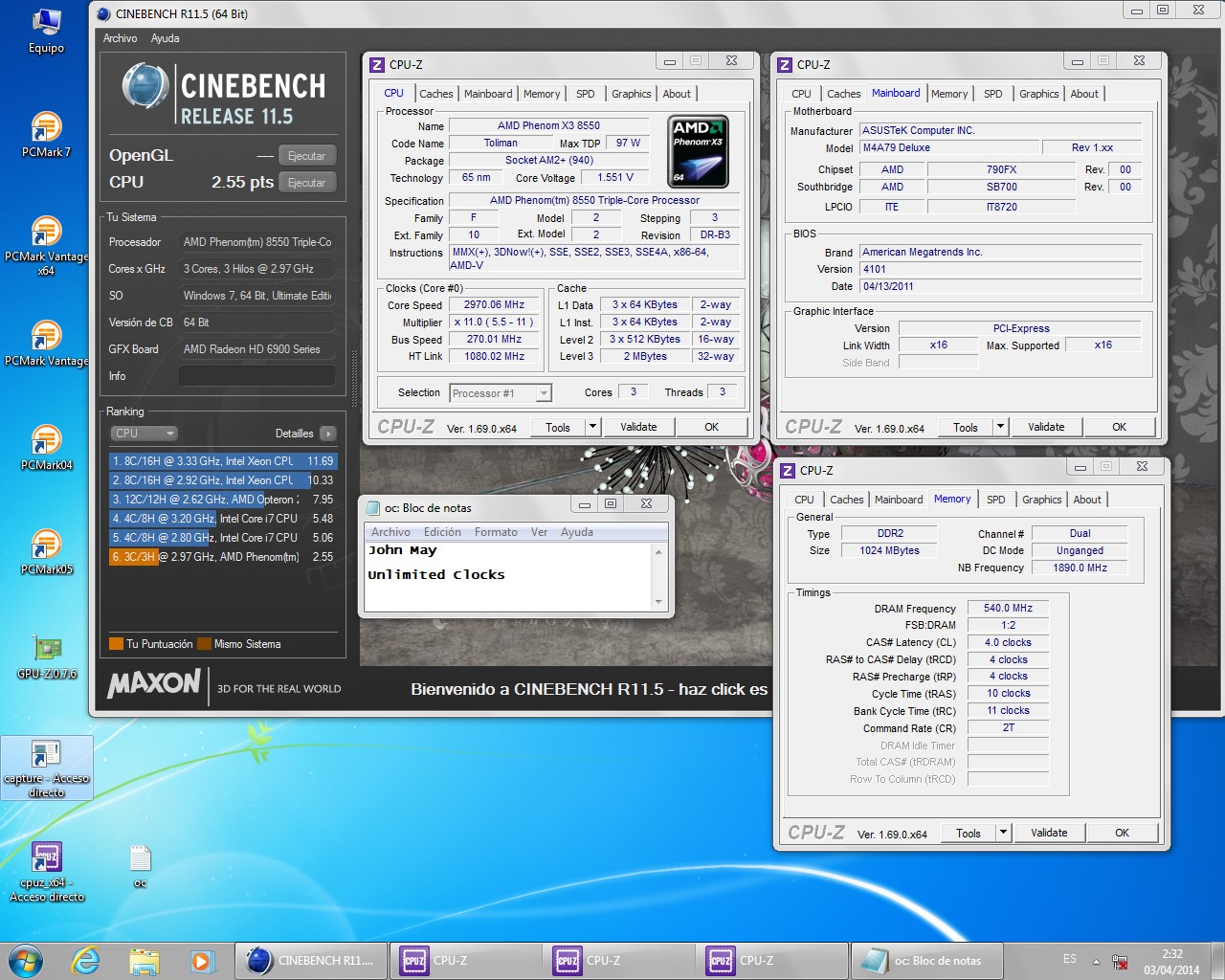Switch to Caches tab in first CPU-Z window

(435, 94)
